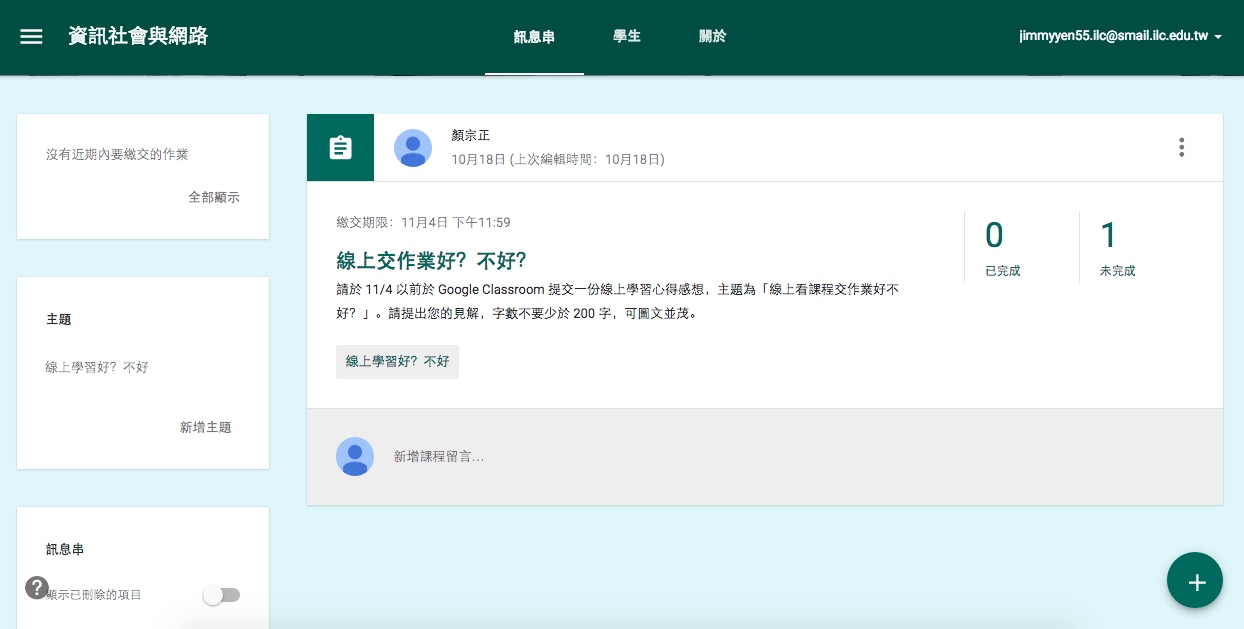
Task: Enable the 顯示已刪除的項目 toggle
Action: [x=221, y=595]
